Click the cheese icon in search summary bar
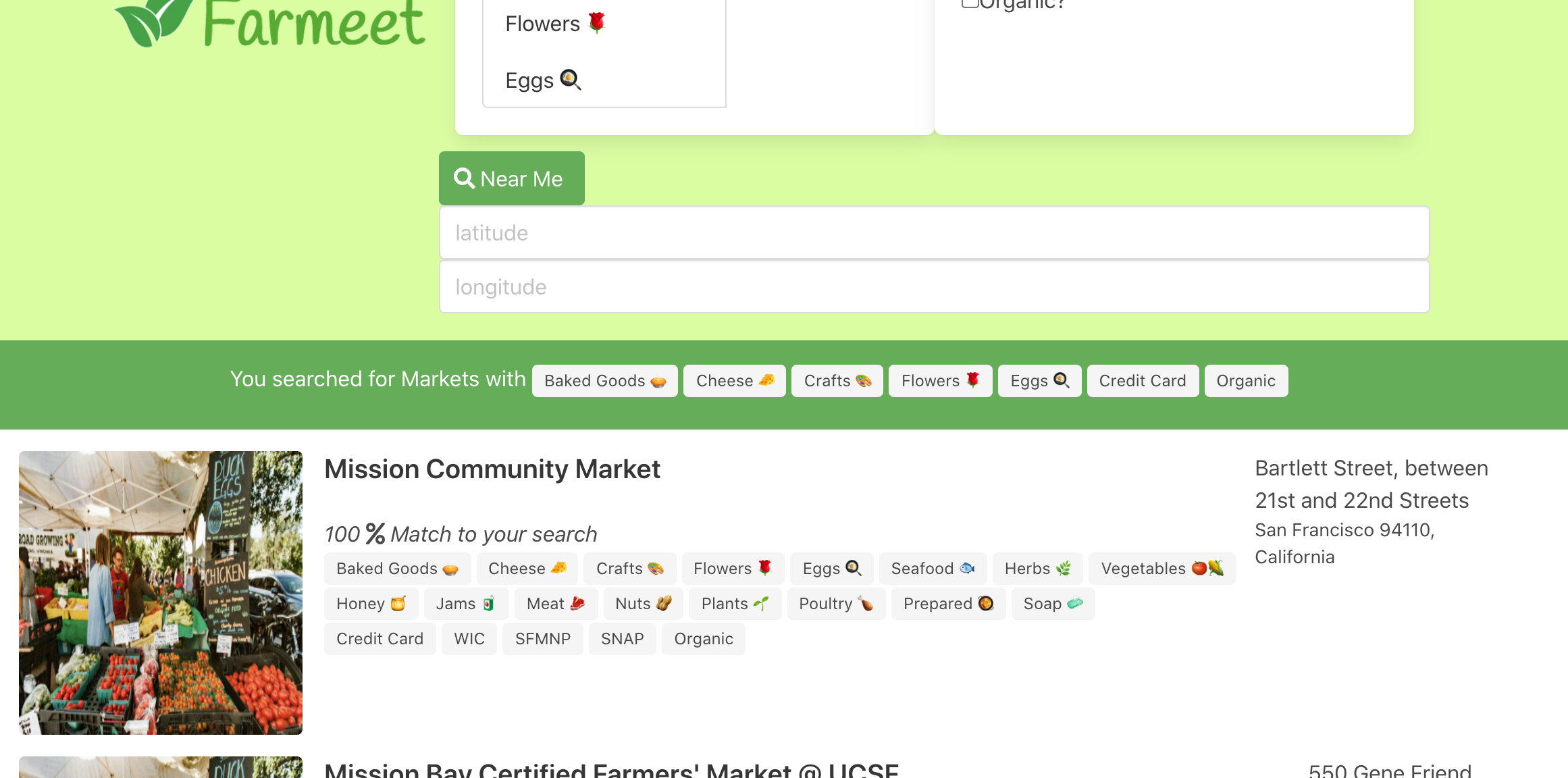1568x778 pixels. (766, 380)
